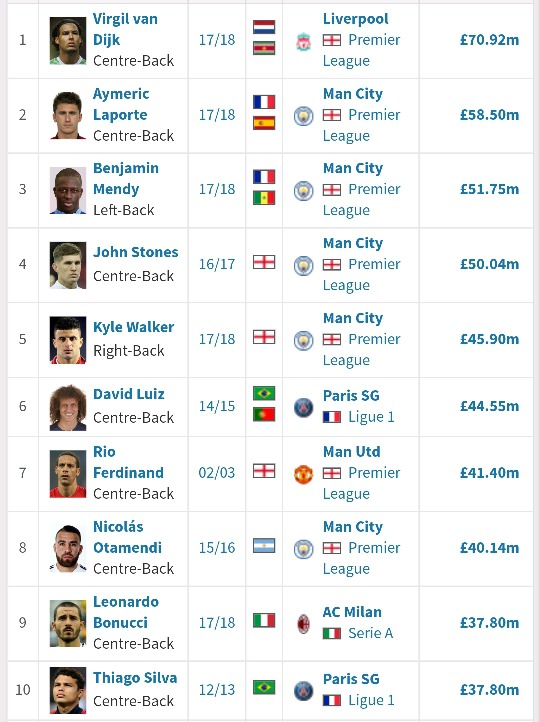
Task: Click the £41.40m Rio Ferdinand fee
Action: (x=489, y=473)
